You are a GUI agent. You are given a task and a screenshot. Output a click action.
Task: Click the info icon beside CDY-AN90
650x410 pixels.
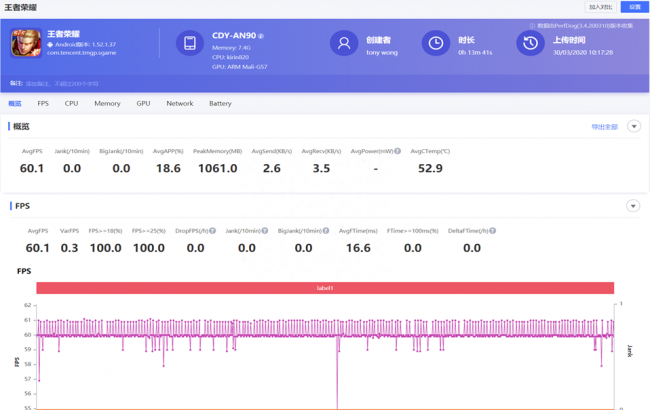point(261,36)
